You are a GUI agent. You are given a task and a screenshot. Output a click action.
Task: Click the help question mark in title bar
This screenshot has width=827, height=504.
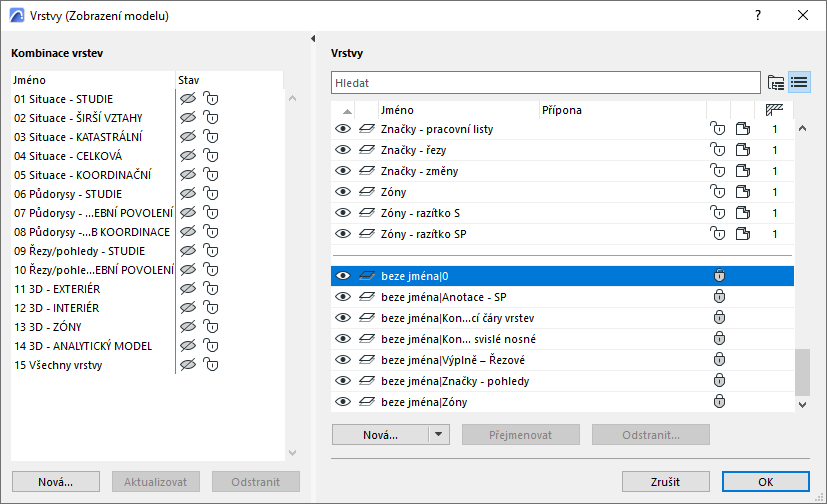coord(758,15)
